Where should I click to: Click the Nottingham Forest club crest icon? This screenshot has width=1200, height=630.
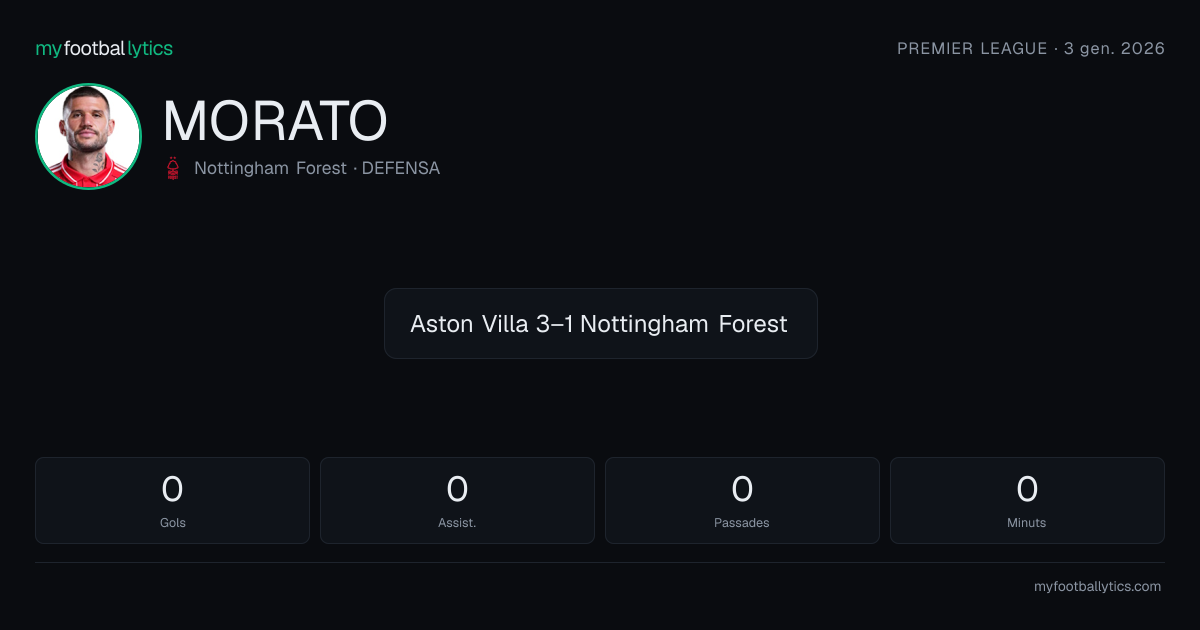[x=173, y=168]
